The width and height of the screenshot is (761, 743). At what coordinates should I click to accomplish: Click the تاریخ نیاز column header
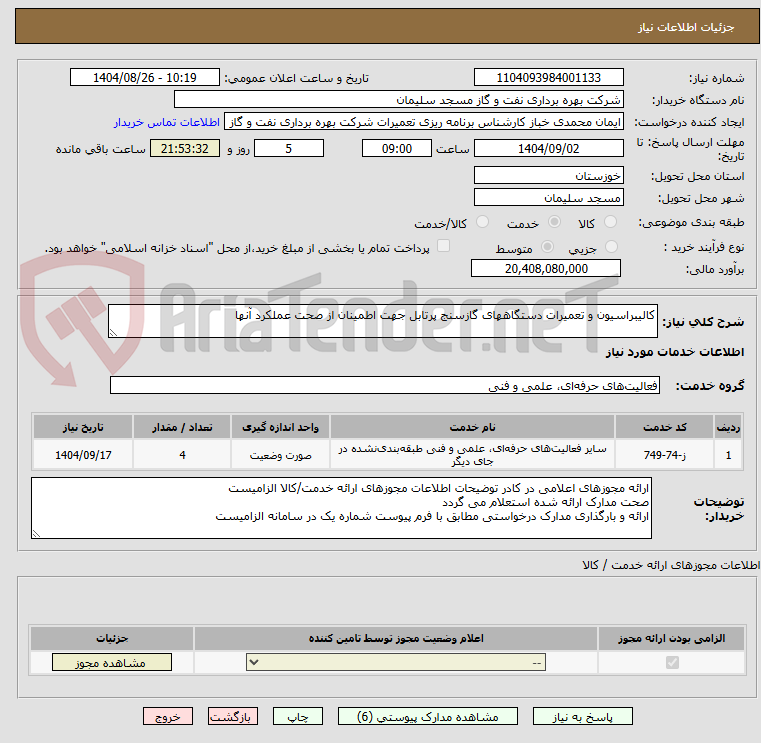(83, 427)
